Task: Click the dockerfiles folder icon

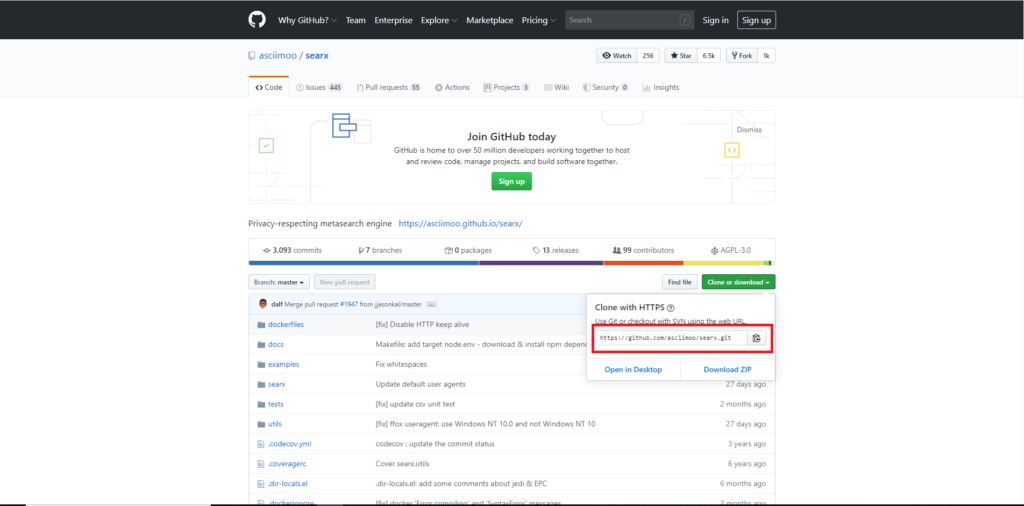Action: pos(261,324)
